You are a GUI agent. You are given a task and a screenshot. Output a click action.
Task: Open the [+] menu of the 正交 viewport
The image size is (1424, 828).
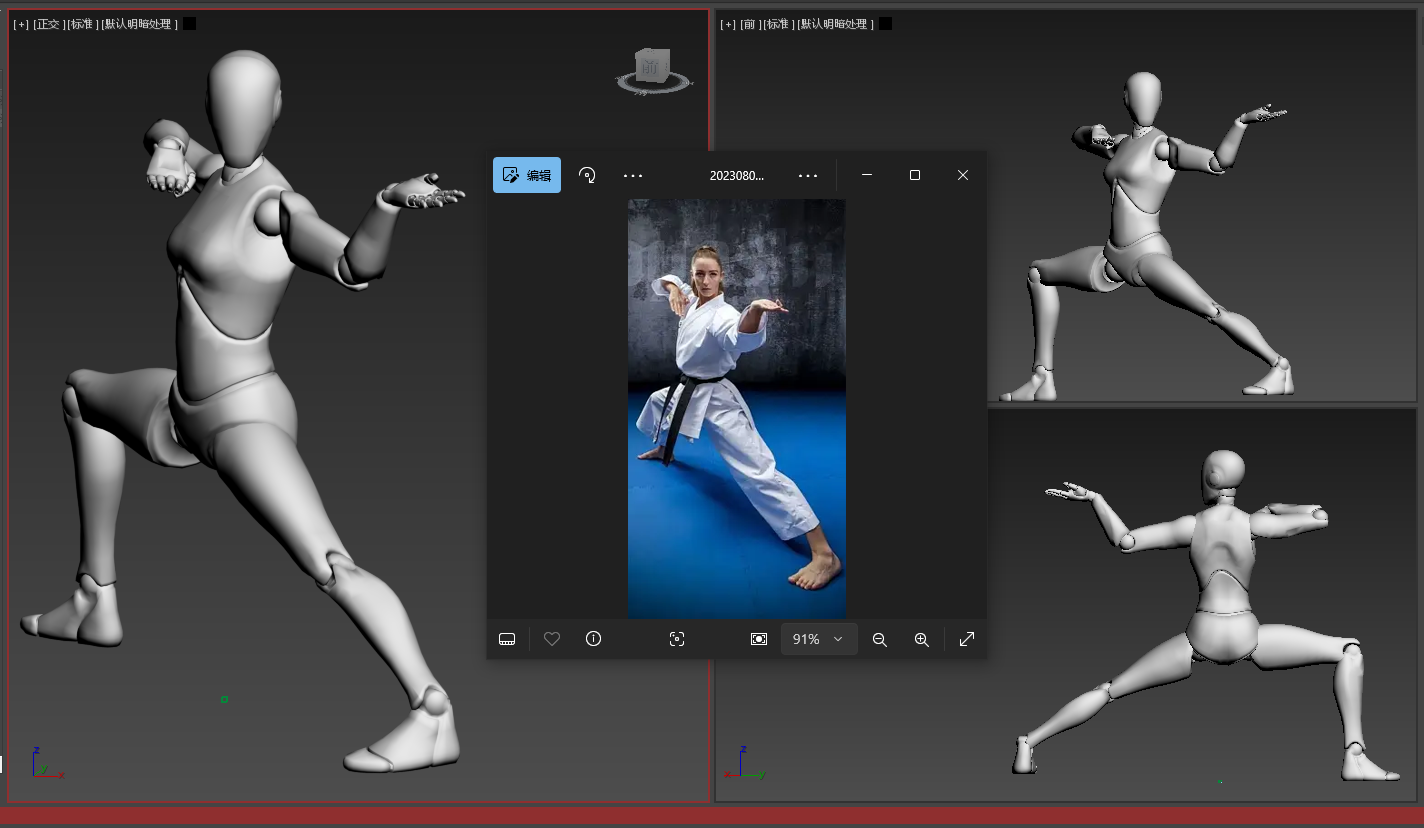[21, 24]
